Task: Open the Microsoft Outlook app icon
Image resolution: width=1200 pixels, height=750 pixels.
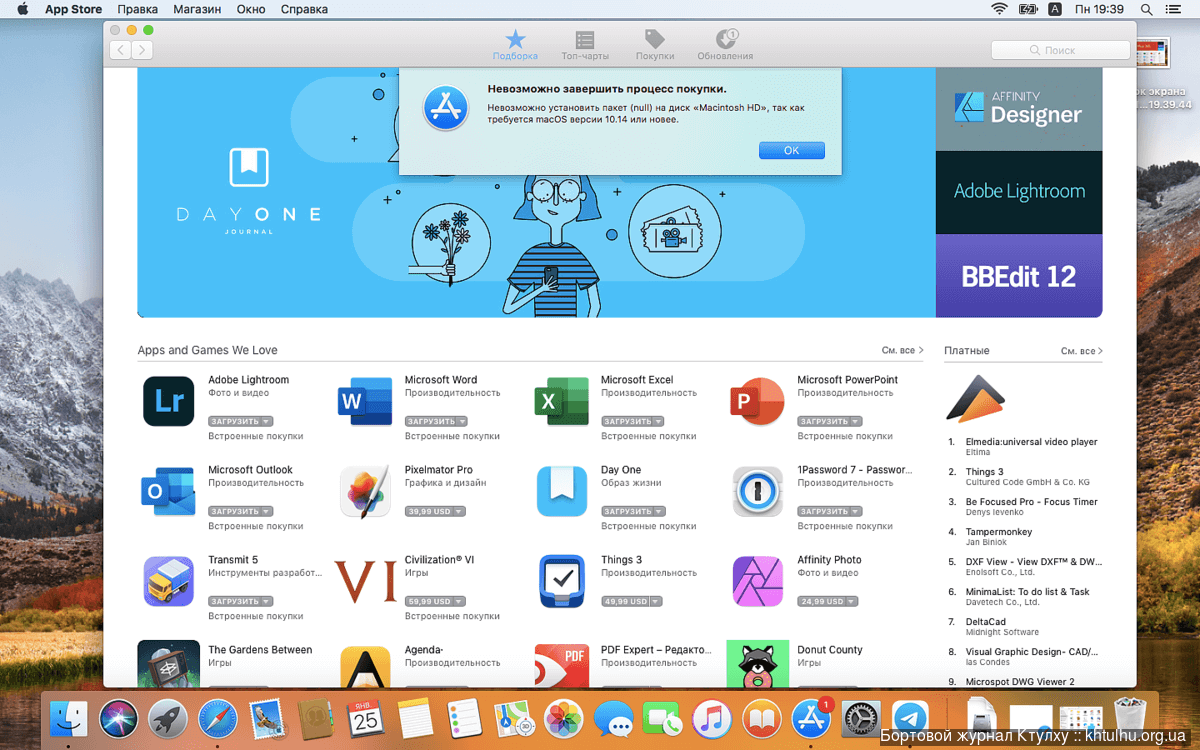Action: (x=168, y=492)
